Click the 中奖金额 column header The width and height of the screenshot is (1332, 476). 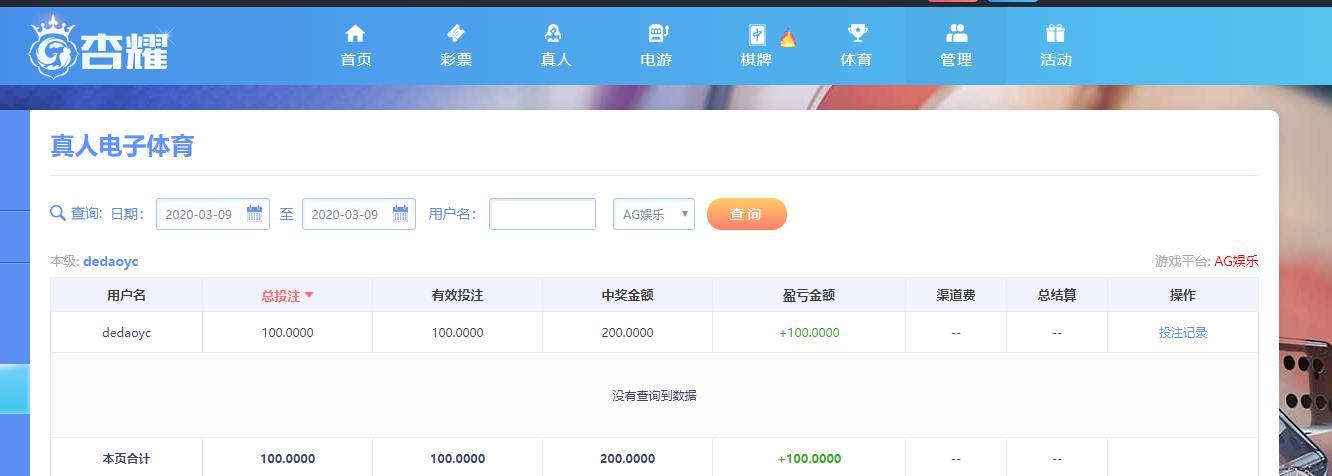pyautogui.click(x=627, y=295)
